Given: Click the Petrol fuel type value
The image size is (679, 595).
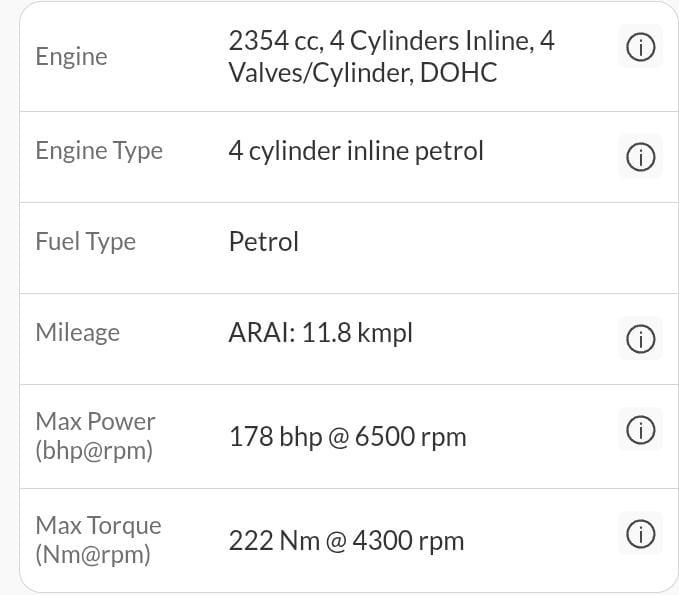Looking at the screenshot, I should click(264, 241).
